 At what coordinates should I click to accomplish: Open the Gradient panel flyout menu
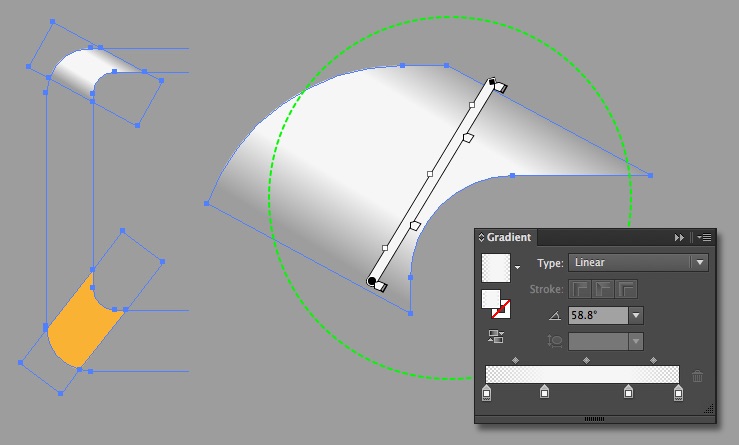click(x=704, y=237)
